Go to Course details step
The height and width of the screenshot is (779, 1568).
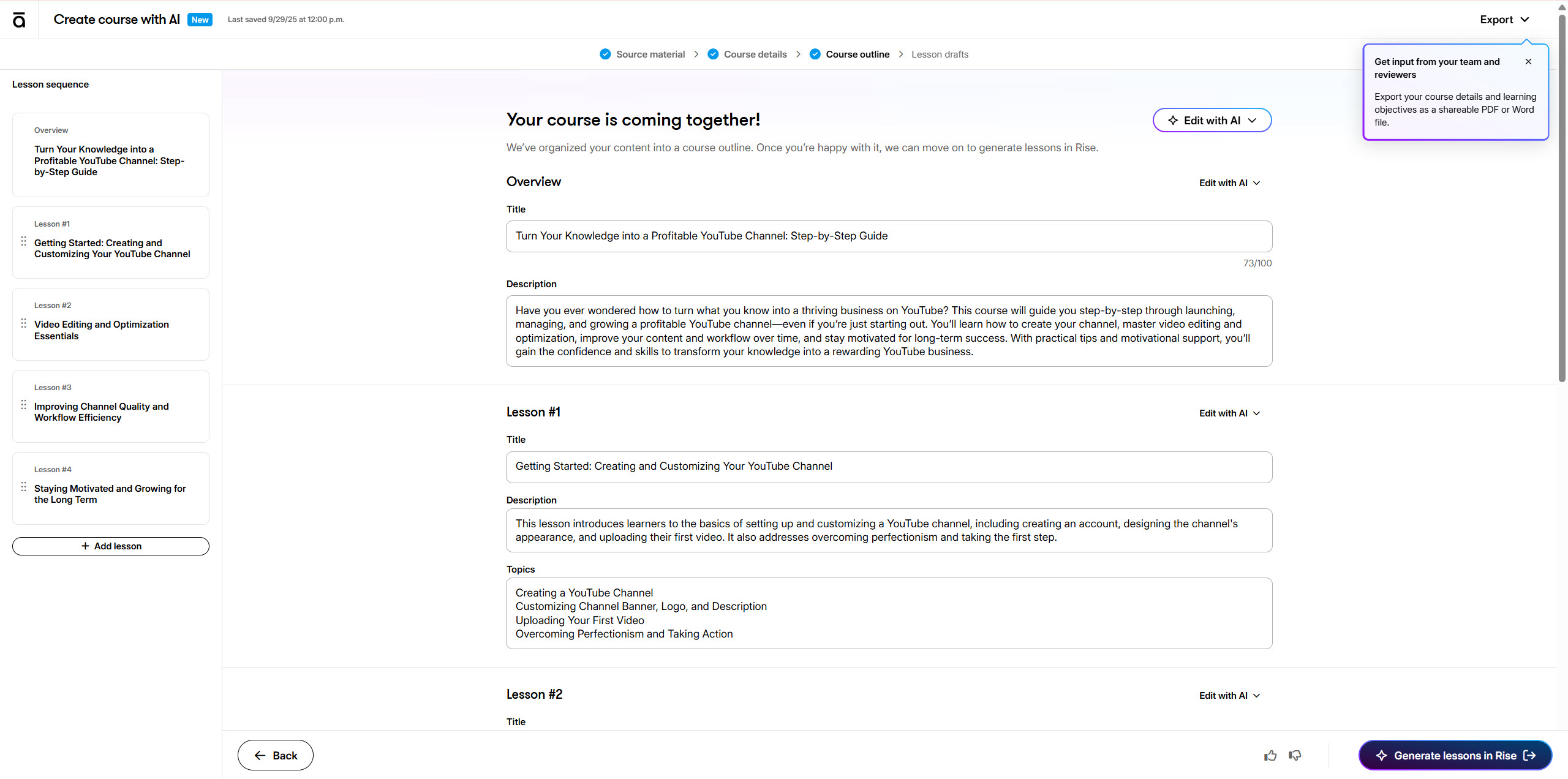pyautogui.click(x=755, y=54)
